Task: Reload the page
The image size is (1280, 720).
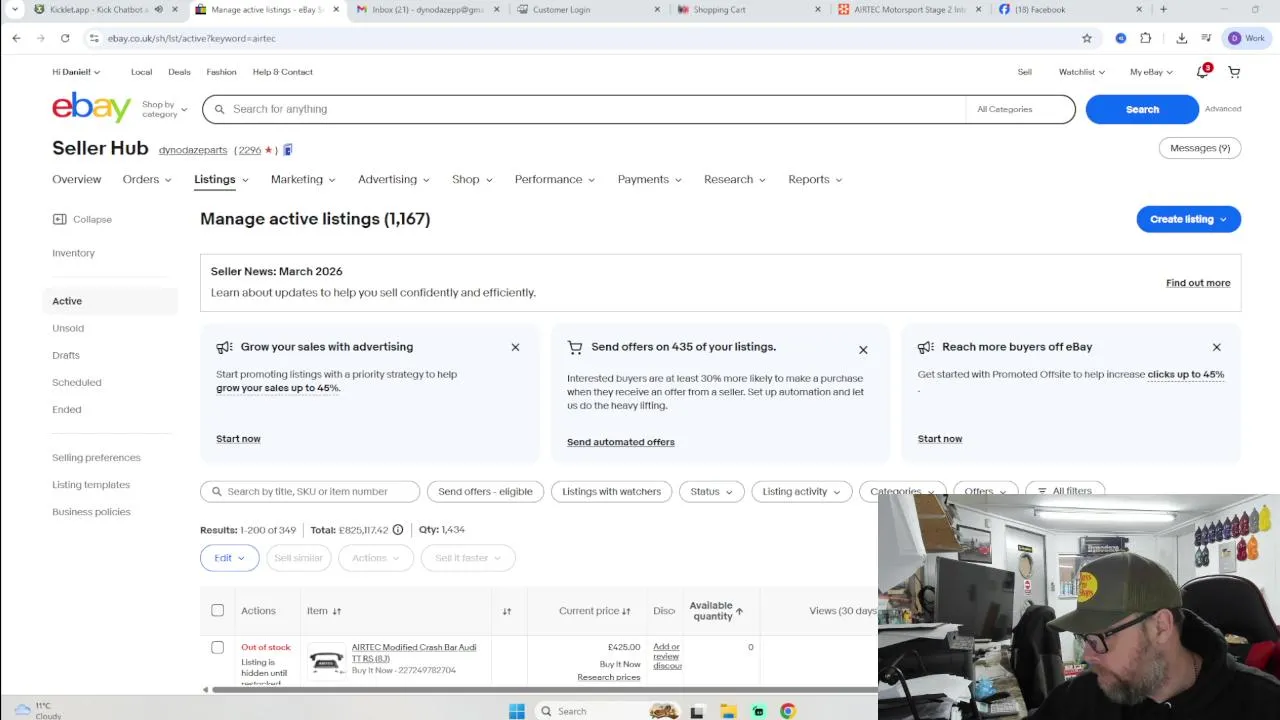Action: 65,38
